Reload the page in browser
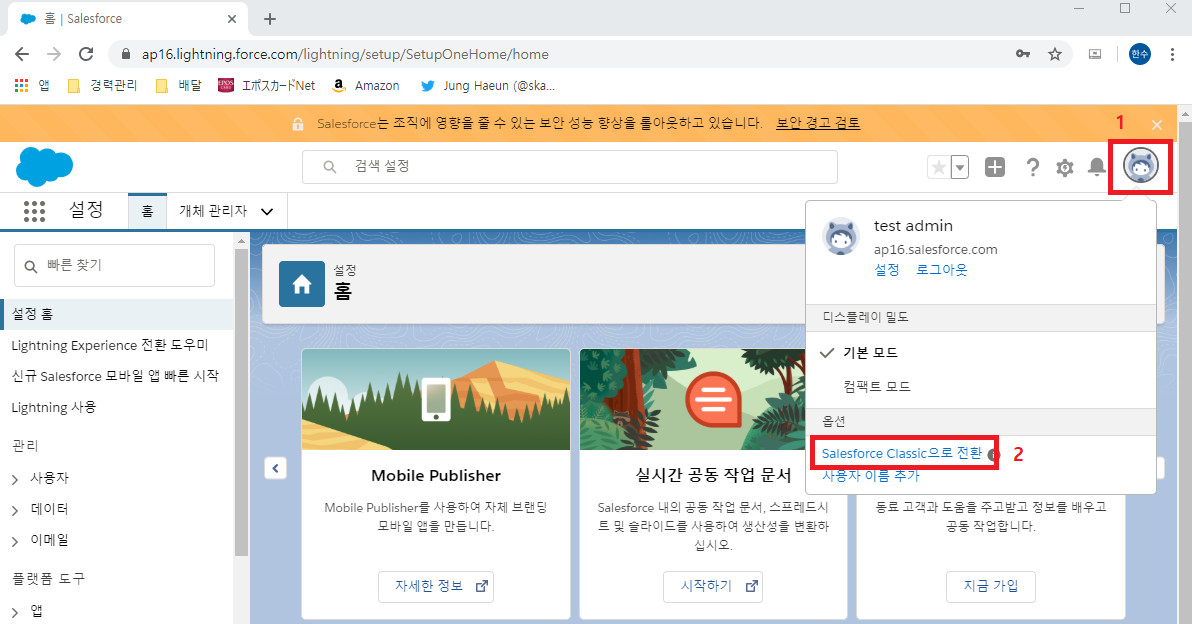Viewport: 1192px width, 624px height. pyautogui.click(x=86, y=54)
